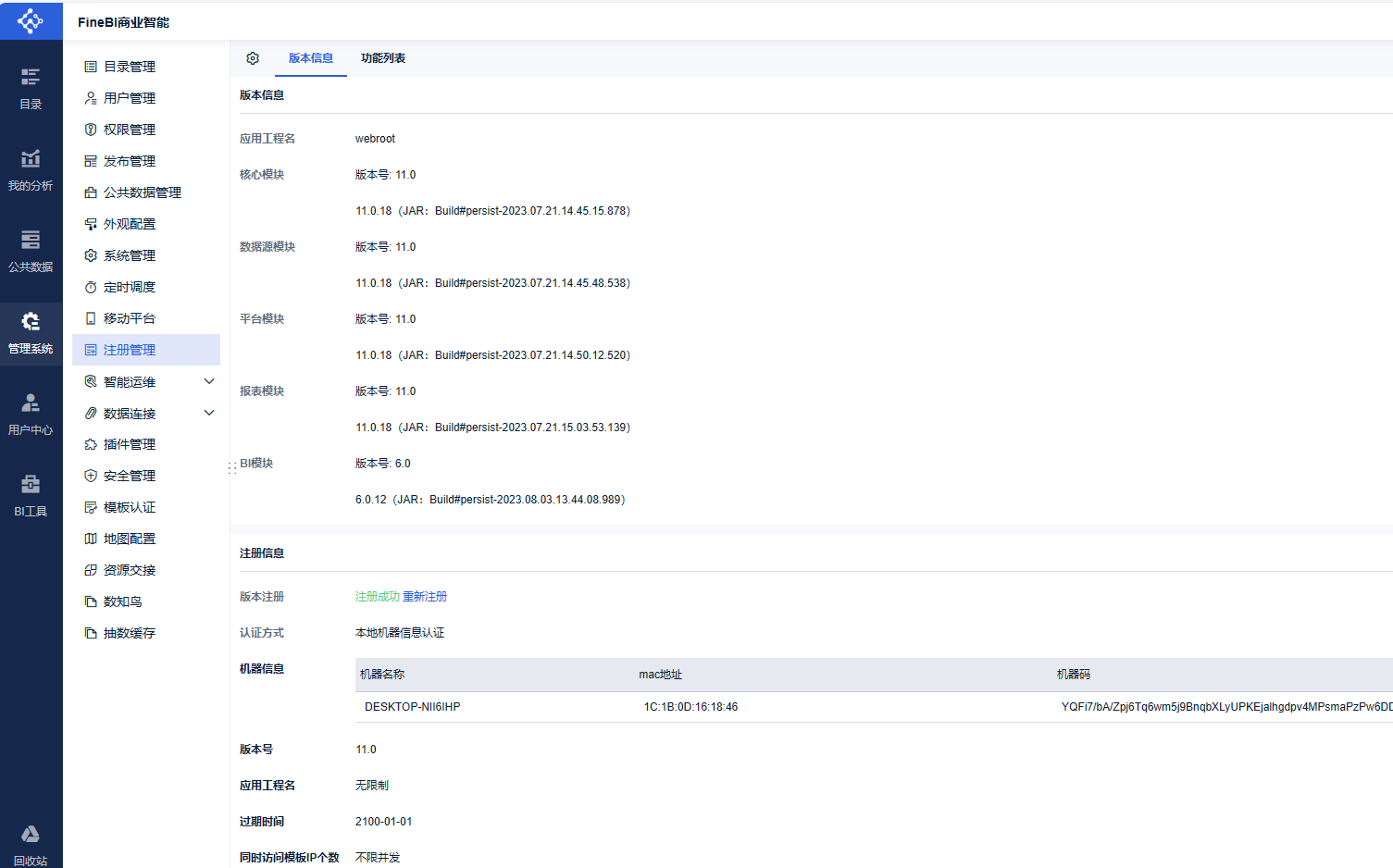Click the 机器名称 column header

click(382, 675)
